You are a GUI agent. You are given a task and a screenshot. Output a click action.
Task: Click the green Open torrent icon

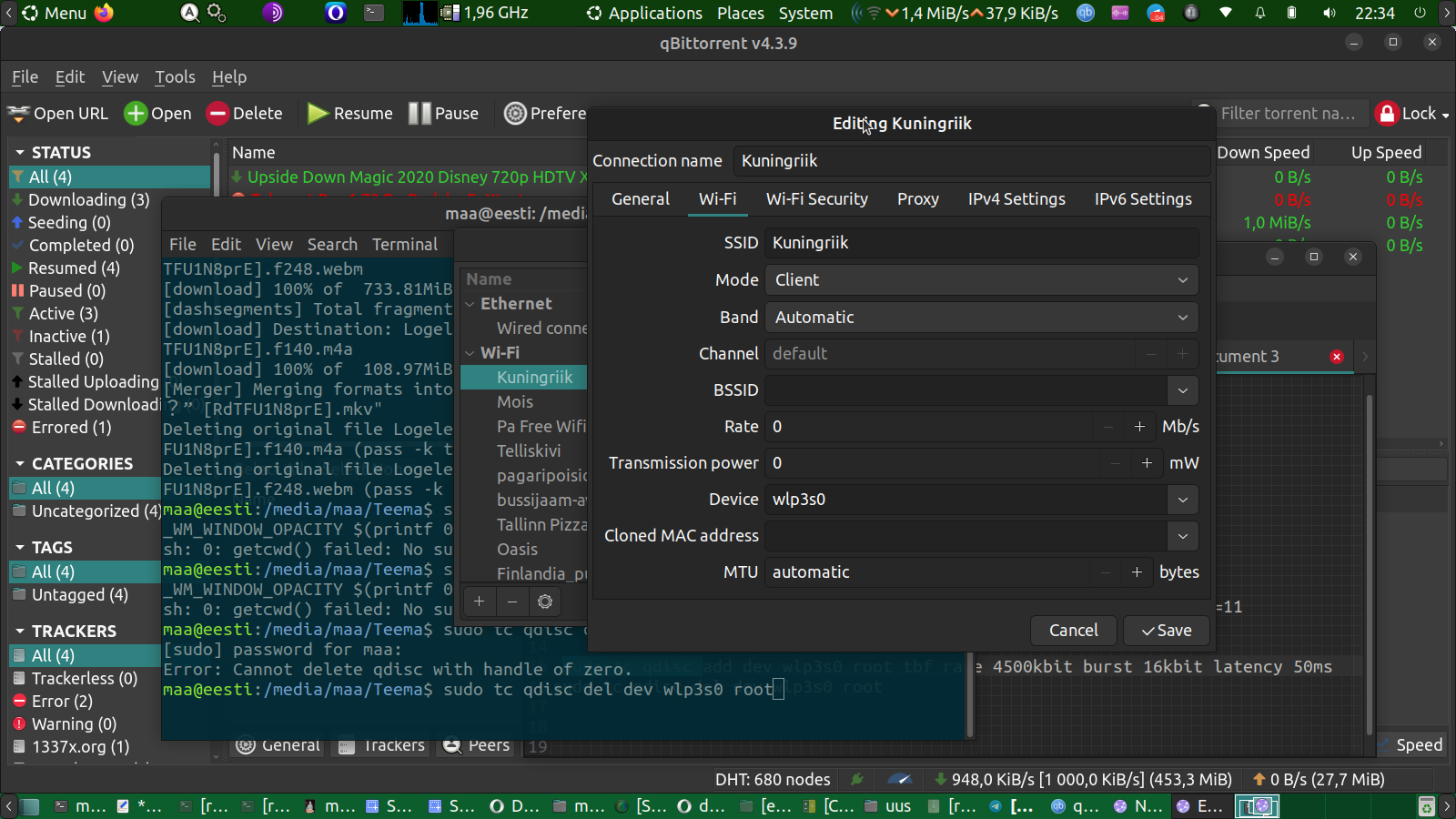[x=136, y=114]
